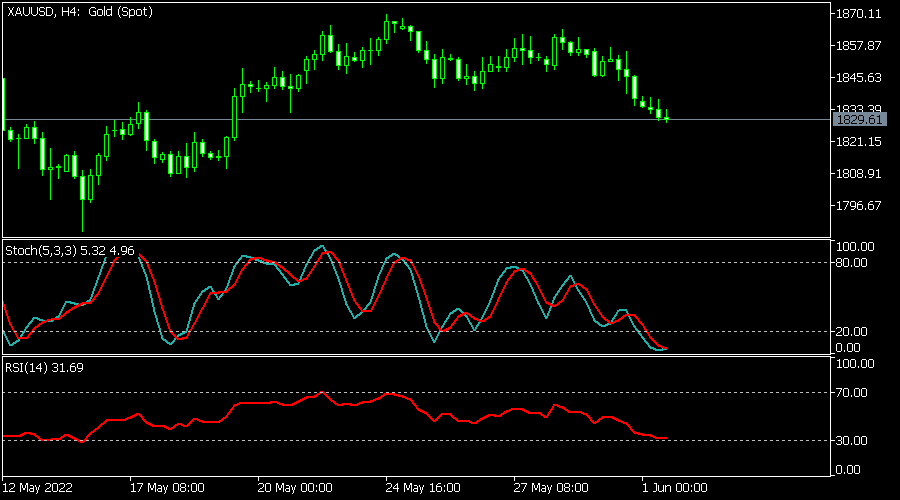This screenshot has width=900, height=500.
Task: Click the 1870.11 price axis value
Action: [x=858, y=14]
